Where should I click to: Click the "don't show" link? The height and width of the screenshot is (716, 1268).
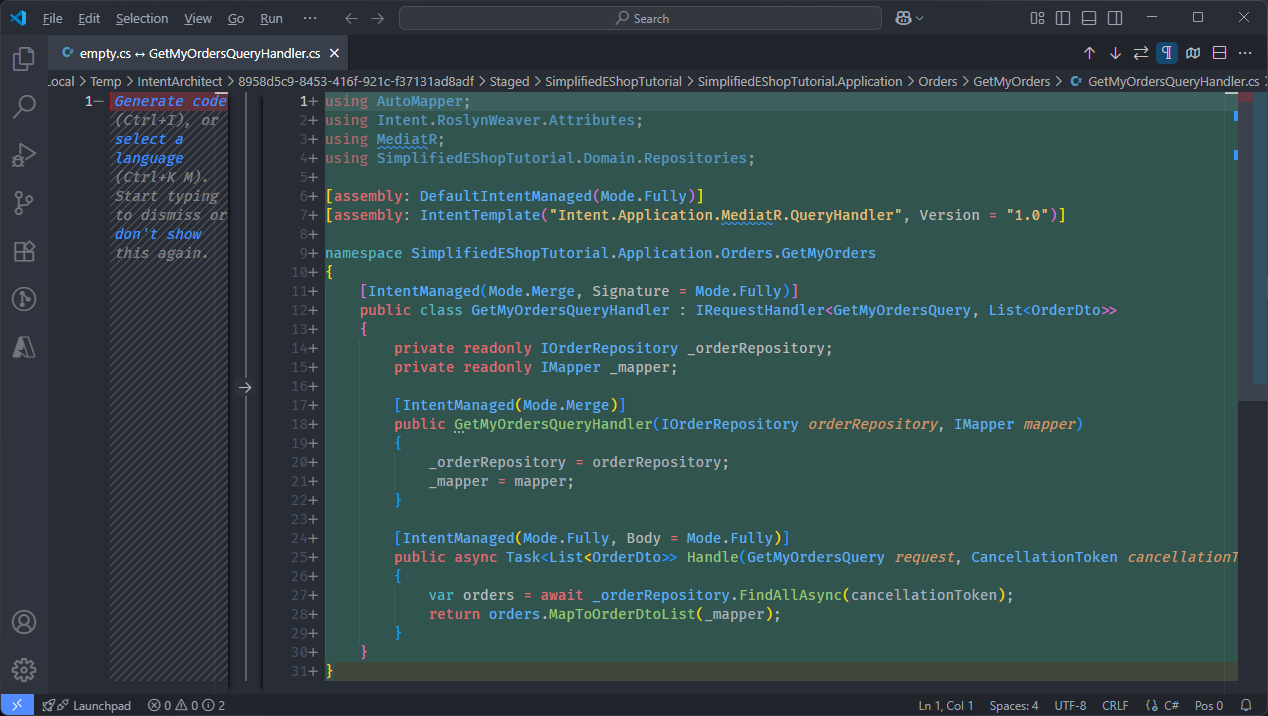[x=158, y=234]
